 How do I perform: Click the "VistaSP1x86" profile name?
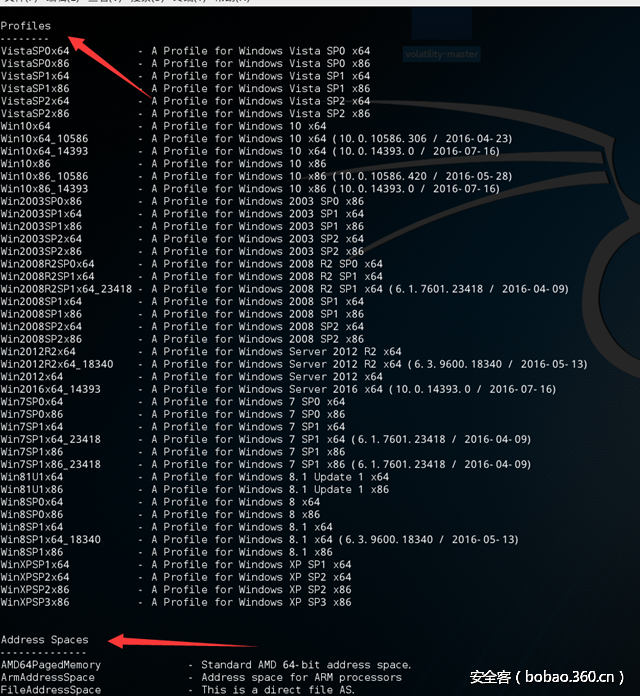pos(35,88)
